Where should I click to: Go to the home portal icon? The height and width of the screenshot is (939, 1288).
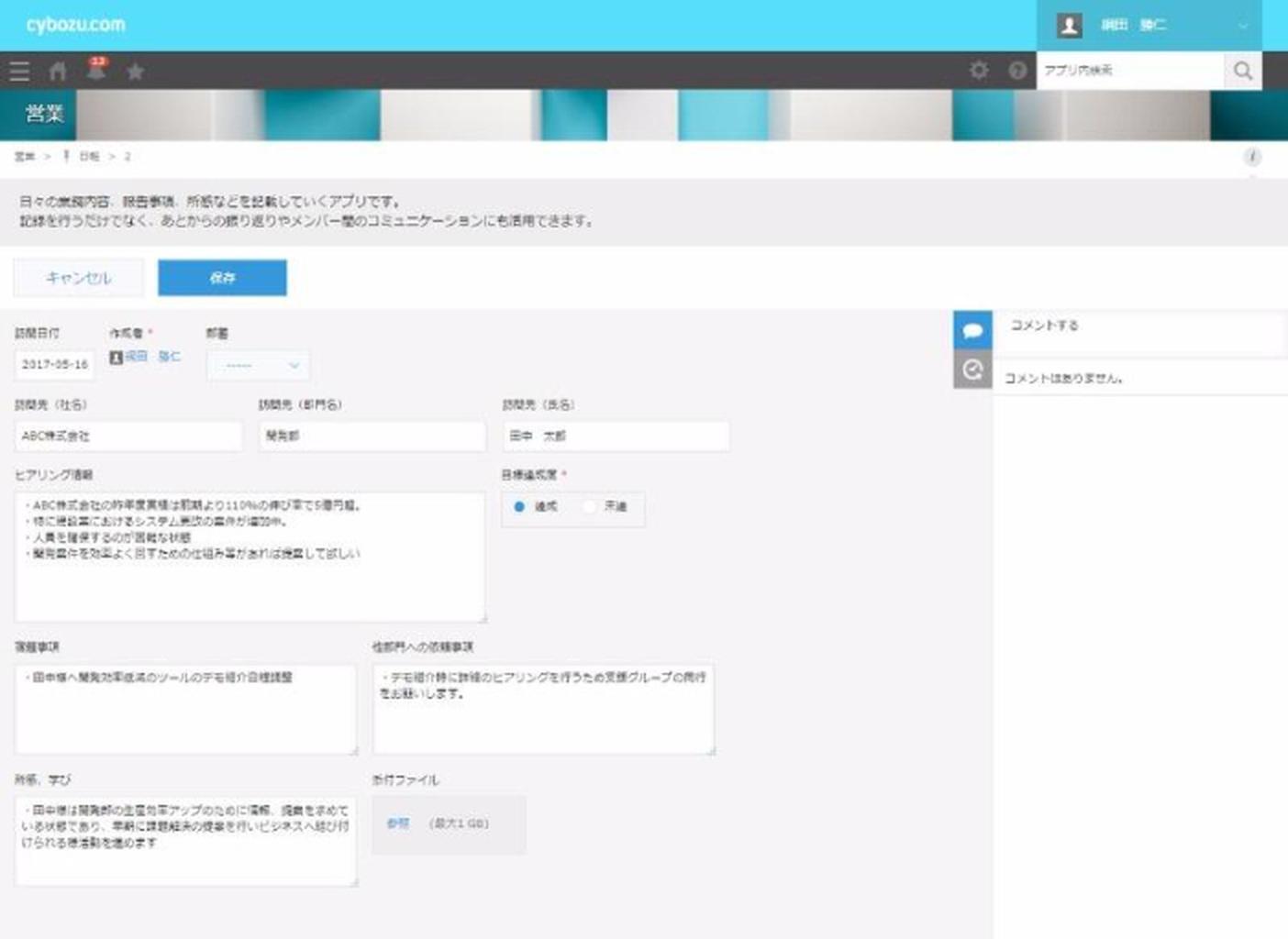click(58, 72)
